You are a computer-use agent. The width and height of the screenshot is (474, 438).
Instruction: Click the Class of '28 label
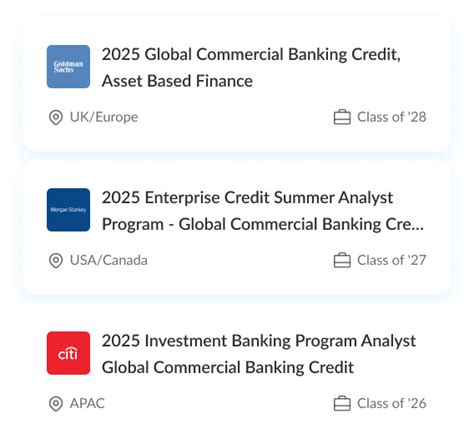point(392,117)
